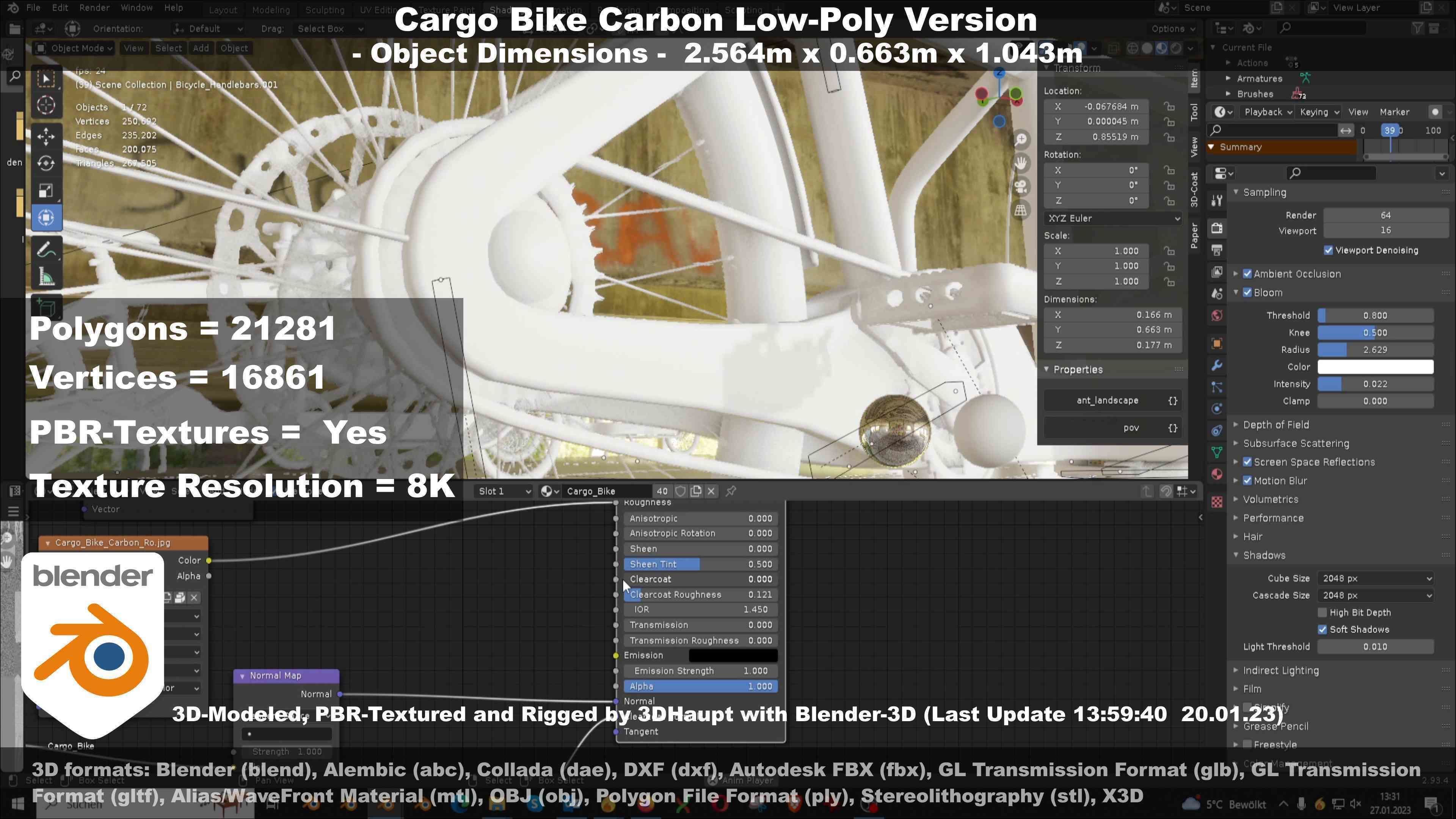This screenshot has width=1456, height=819.
Task: Open the Object properties orange square icon
Action: tap(1217, 344)
